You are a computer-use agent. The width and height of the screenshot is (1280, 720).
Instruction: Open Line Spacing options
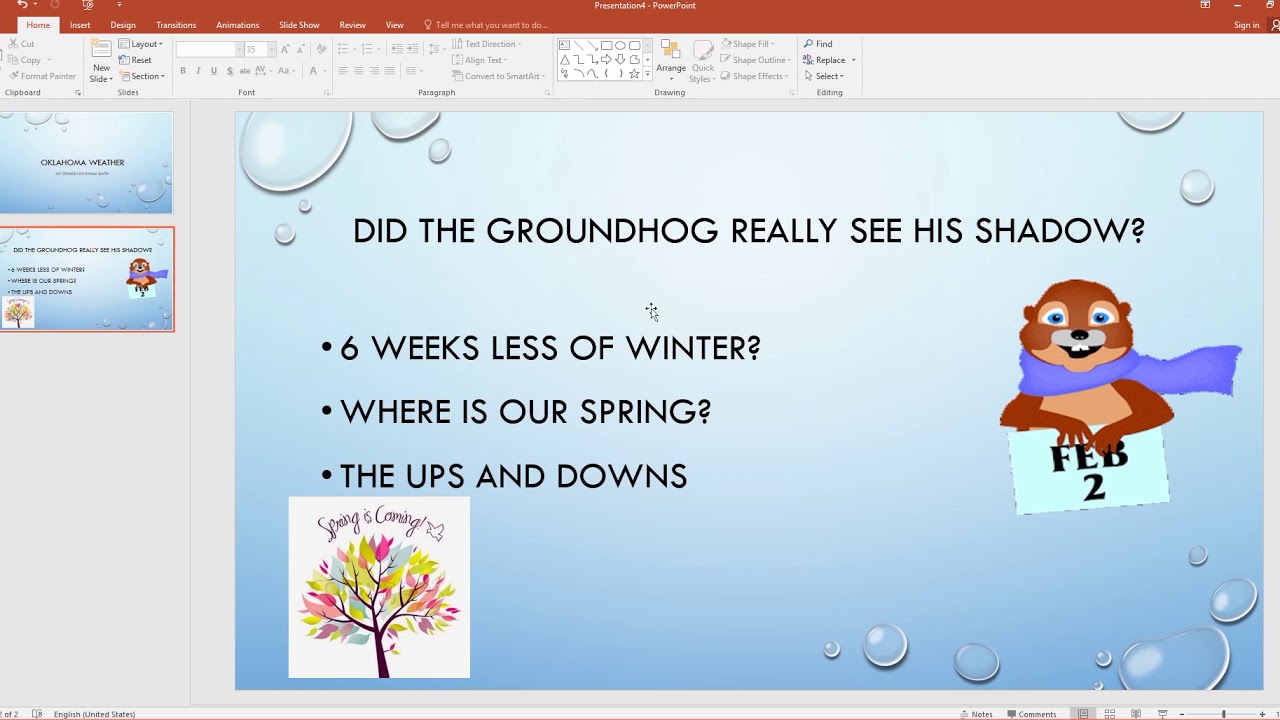pyautogui.click(x=436, y=49)
